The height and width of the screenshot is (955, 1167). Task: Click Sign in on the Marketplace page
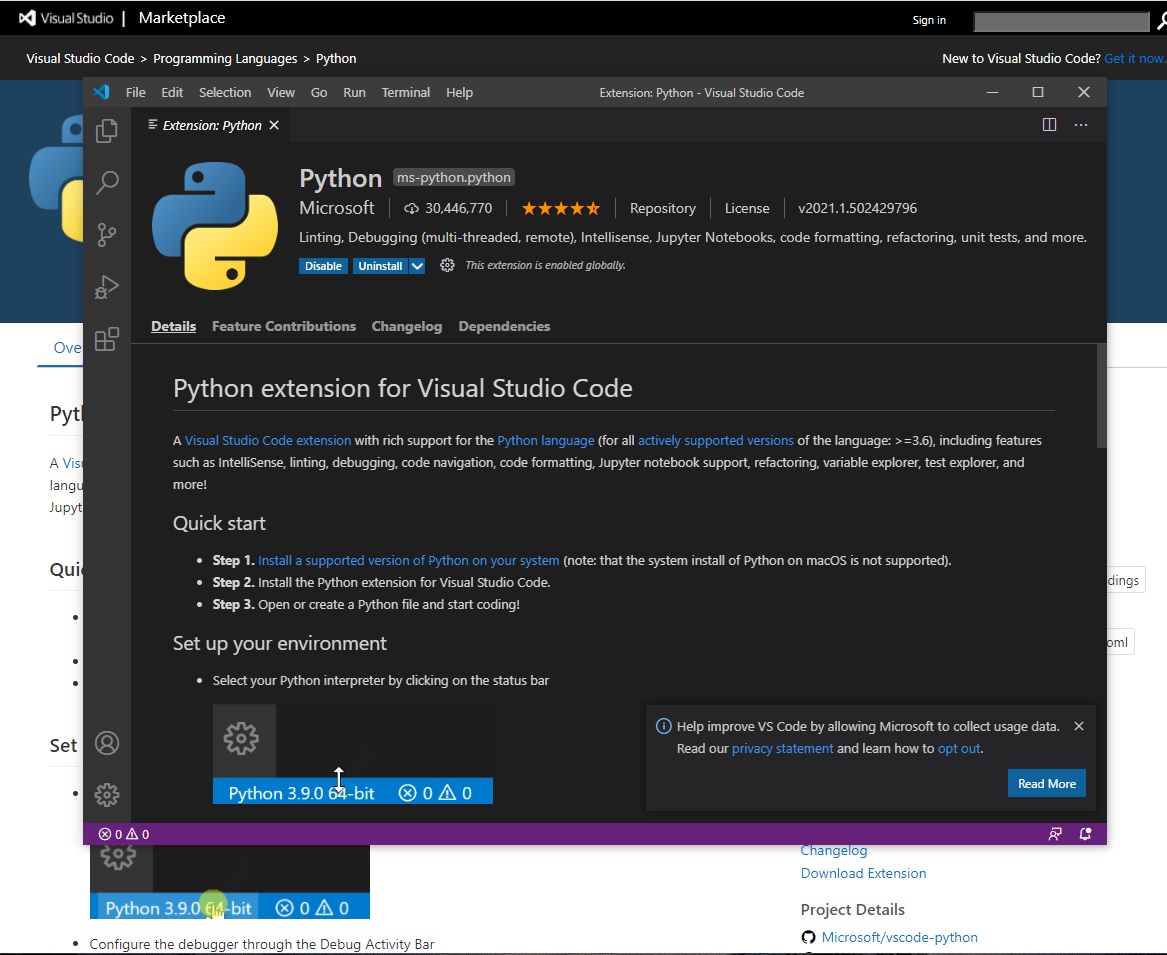click(929, 20)
